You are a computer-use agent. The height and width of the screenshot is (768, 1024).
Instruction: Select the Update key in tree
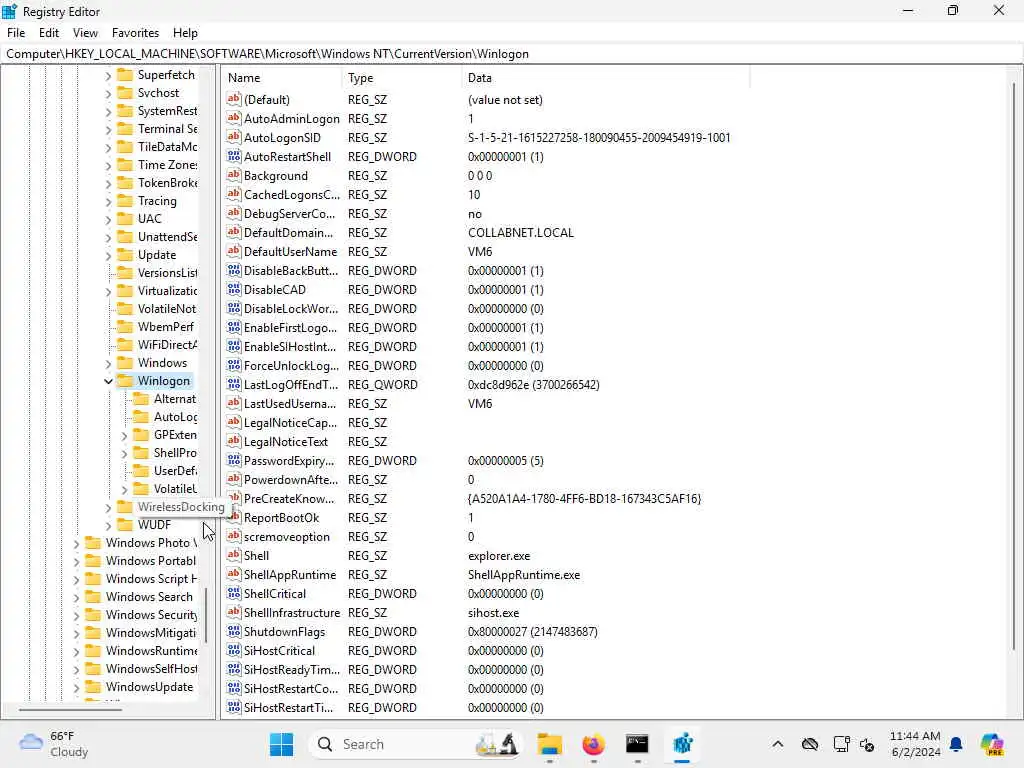pyautogui.click(x=157, y=255)
